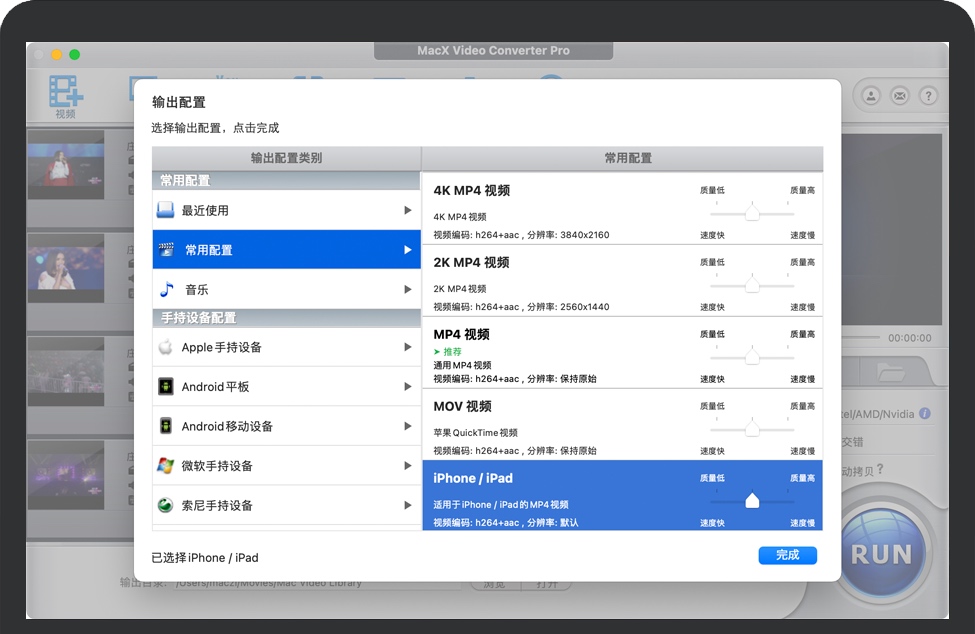Choose the 4K MP4 视频 profile

(x=560, y=211)
